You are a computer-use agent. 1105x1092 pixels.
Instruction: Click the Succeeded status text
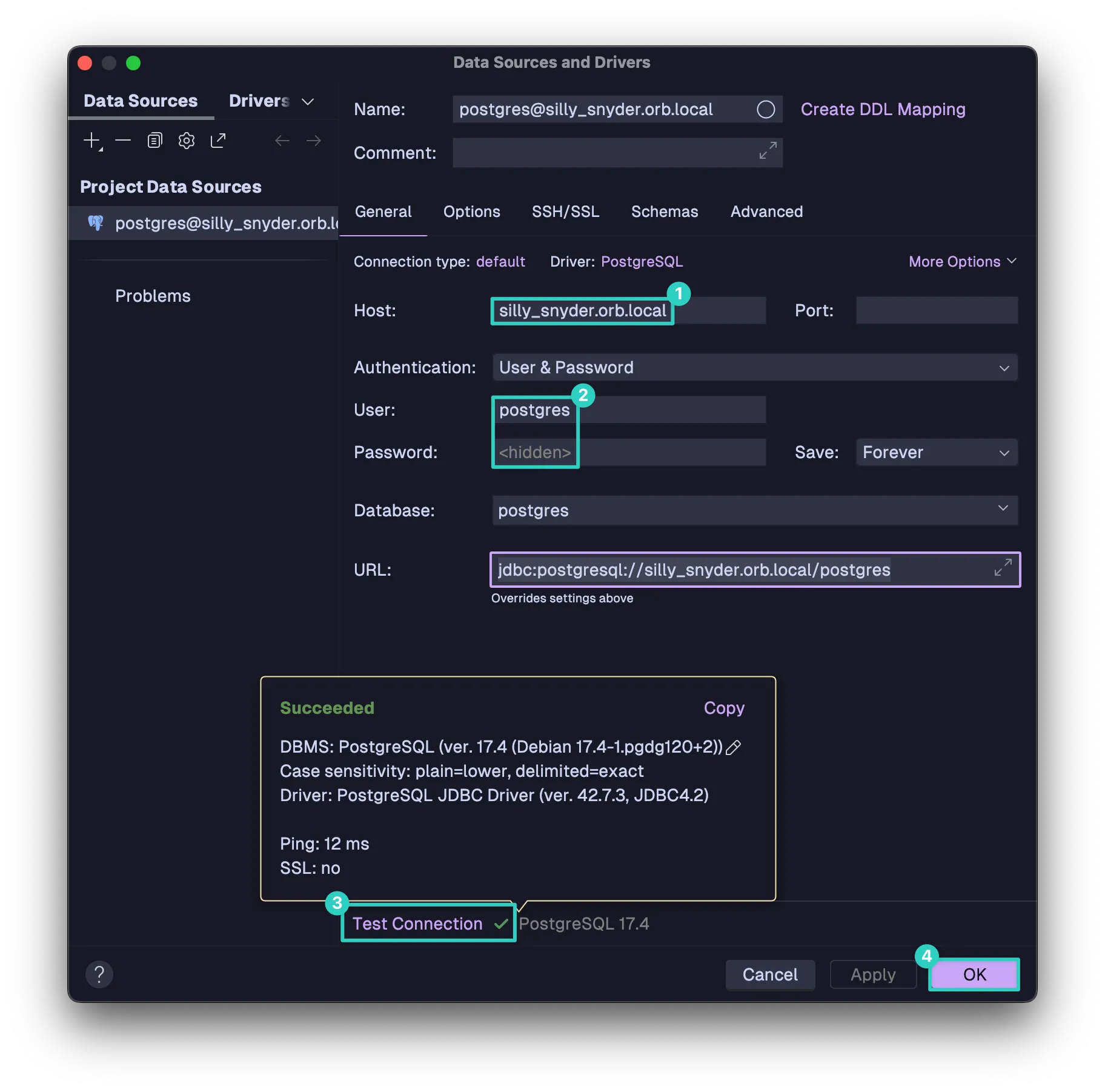(327, 708)
